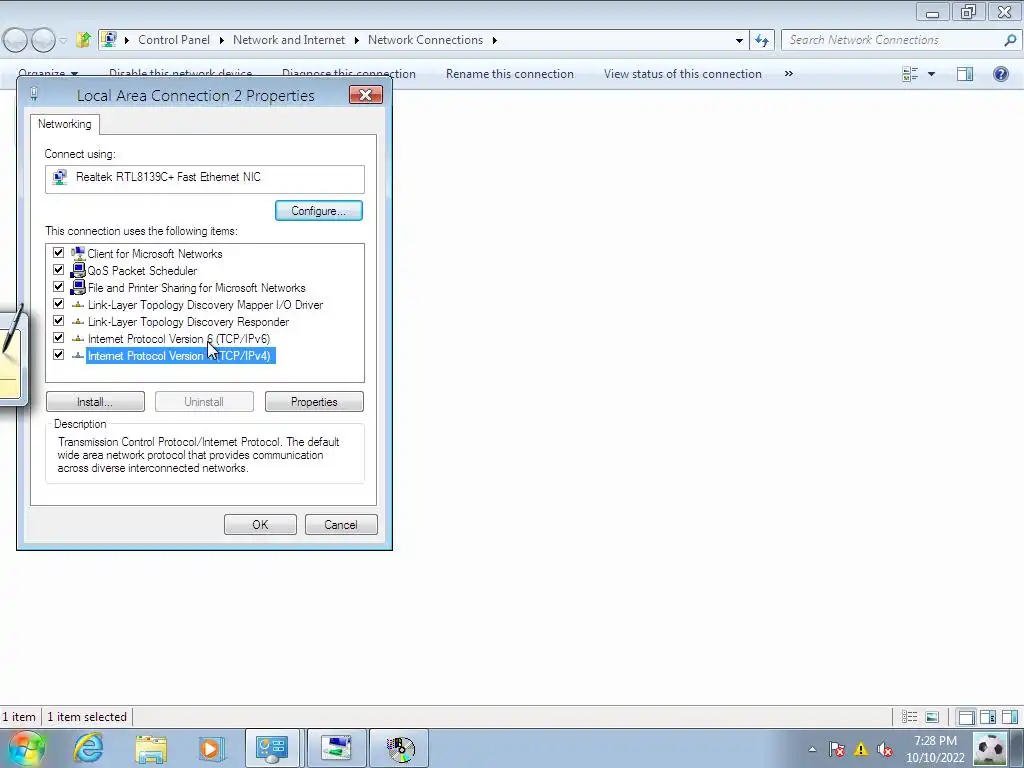The height and width of the screenshot is (768, 1024).
Task: Click the Install button
Action: pos(95,402)
